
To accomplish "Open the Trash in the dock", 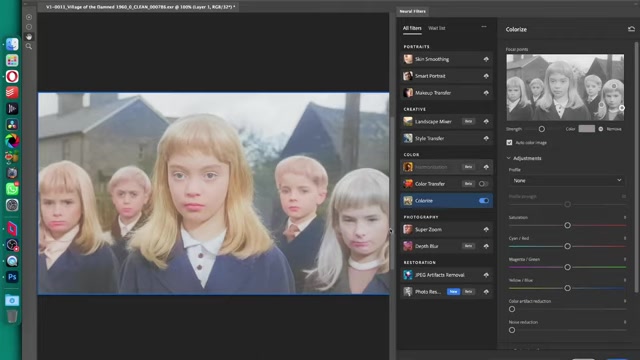I will pos(12,316).
